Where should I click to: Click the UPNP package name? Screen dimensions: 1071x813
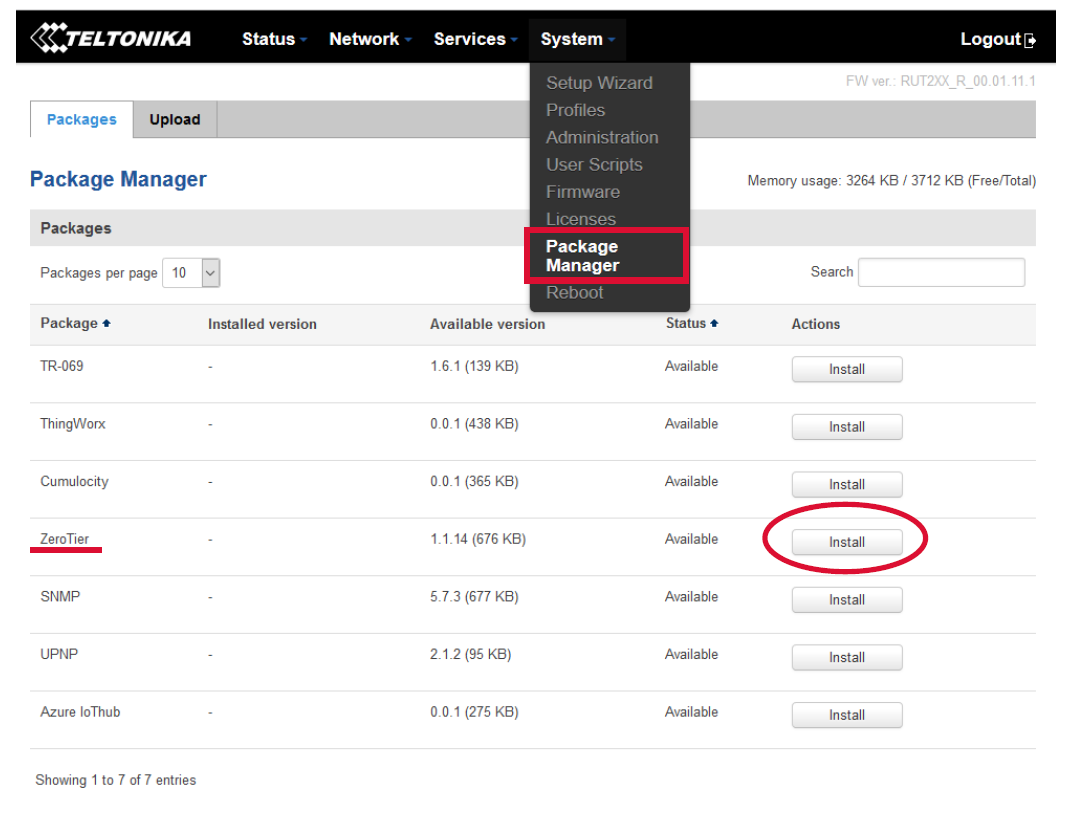coord(59,654)
